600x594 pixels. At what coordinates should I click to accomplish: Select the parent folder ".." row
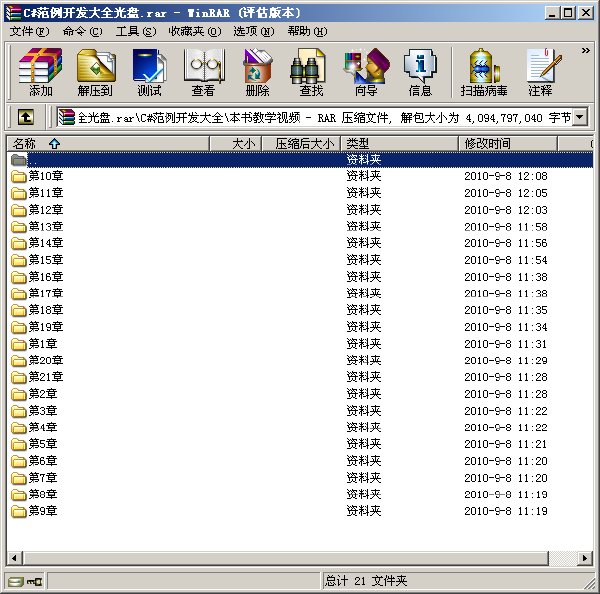(300, 160)
